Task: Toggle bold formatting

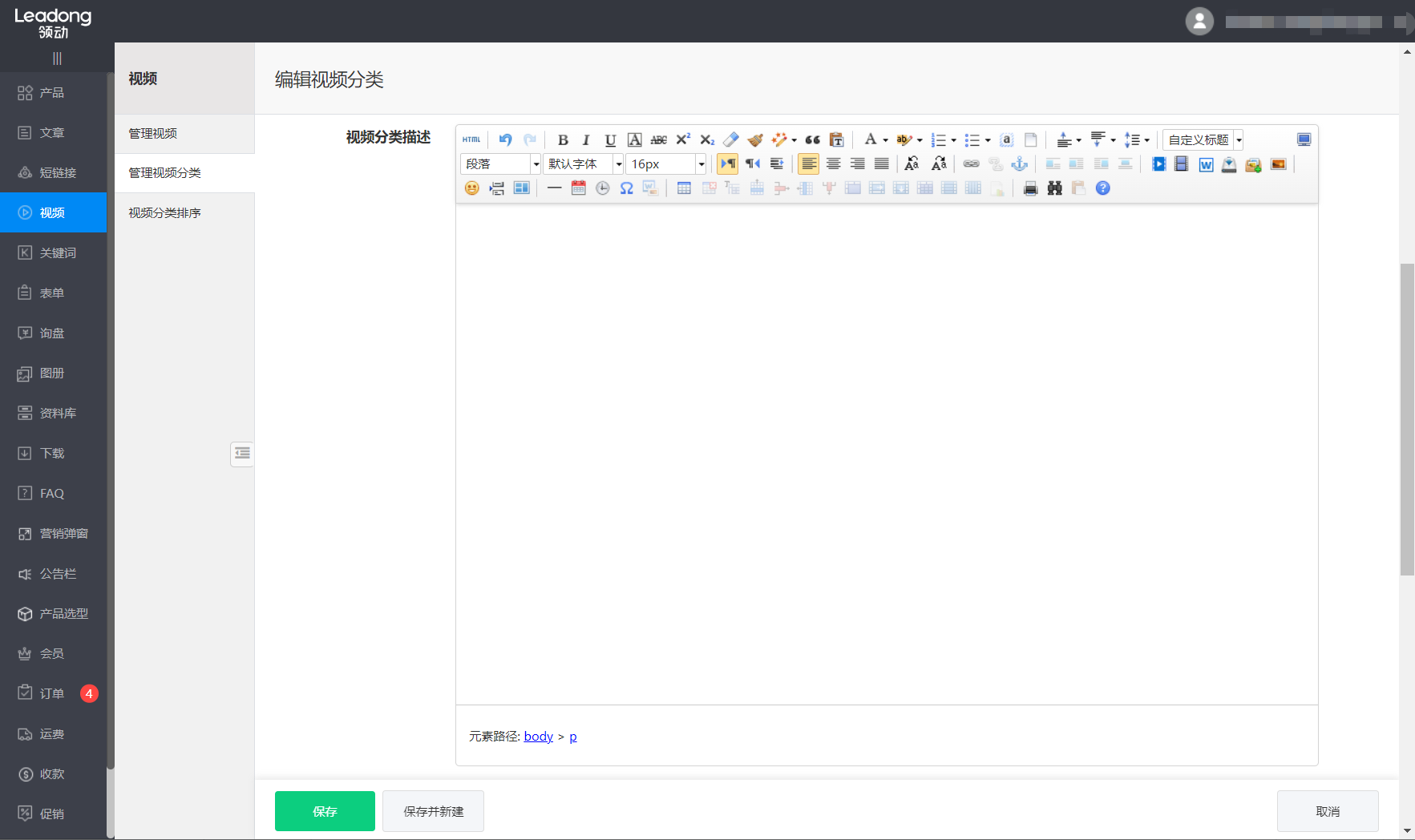Action: [x=564, y=139]
